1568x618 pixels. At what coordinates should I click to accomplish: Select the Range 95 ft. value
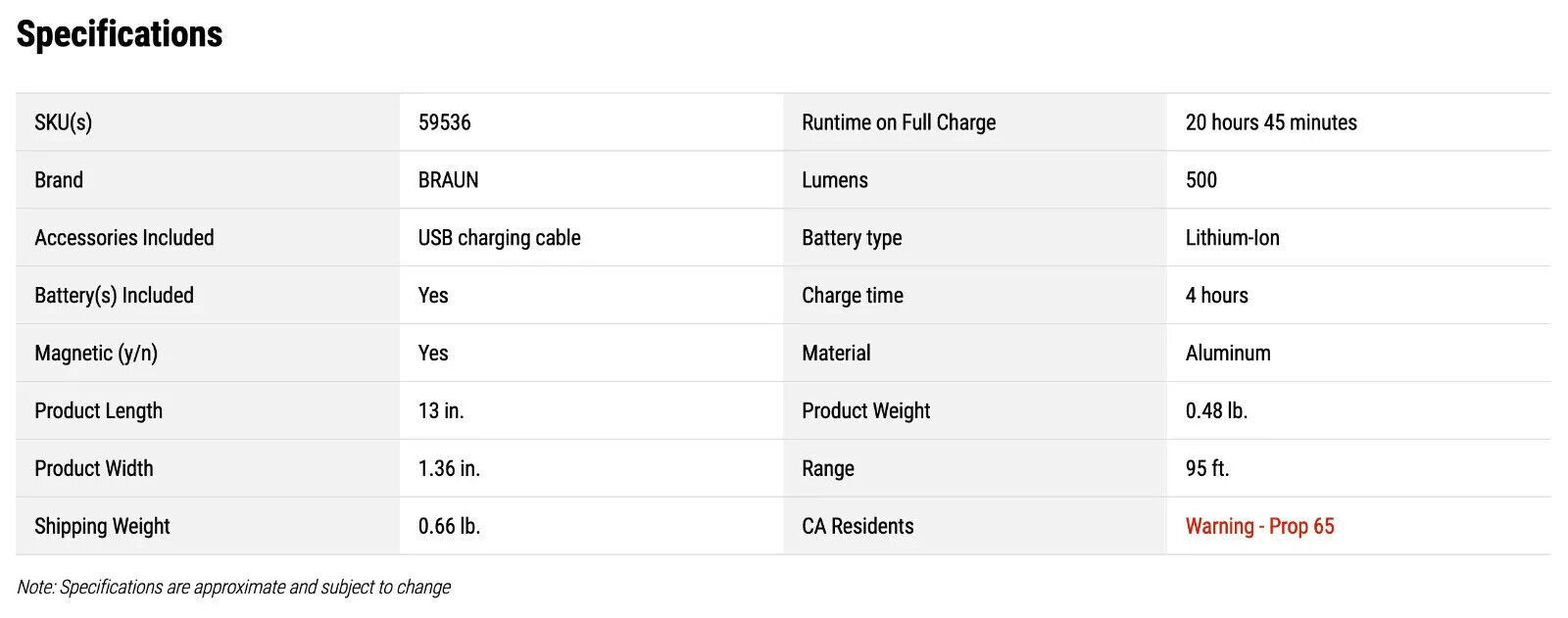click(x=1206, y=469)
